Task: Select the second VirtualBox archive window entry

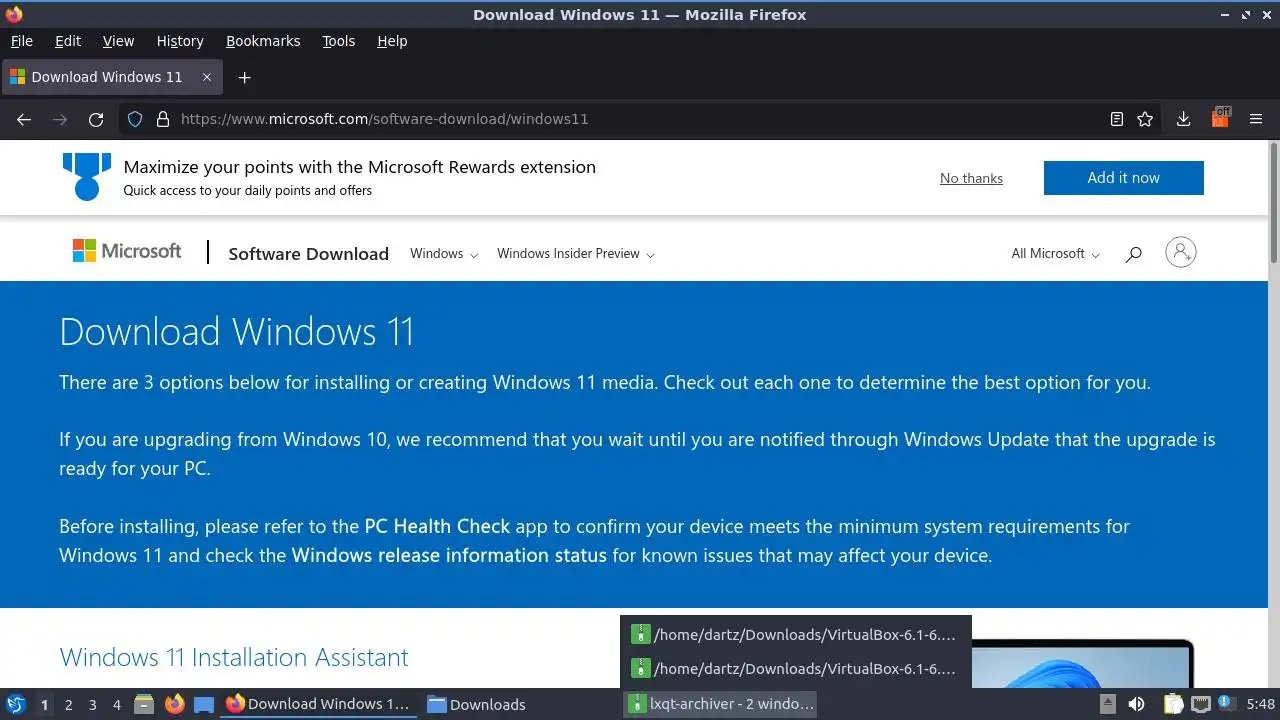Action: [x=795, y=668]
